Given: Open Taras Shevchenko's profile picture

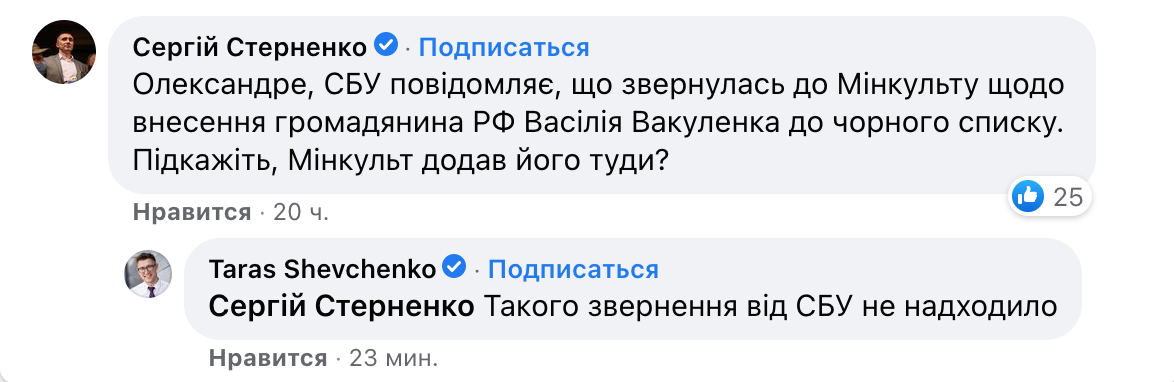Looking at the screenshot, I should 147,274.
